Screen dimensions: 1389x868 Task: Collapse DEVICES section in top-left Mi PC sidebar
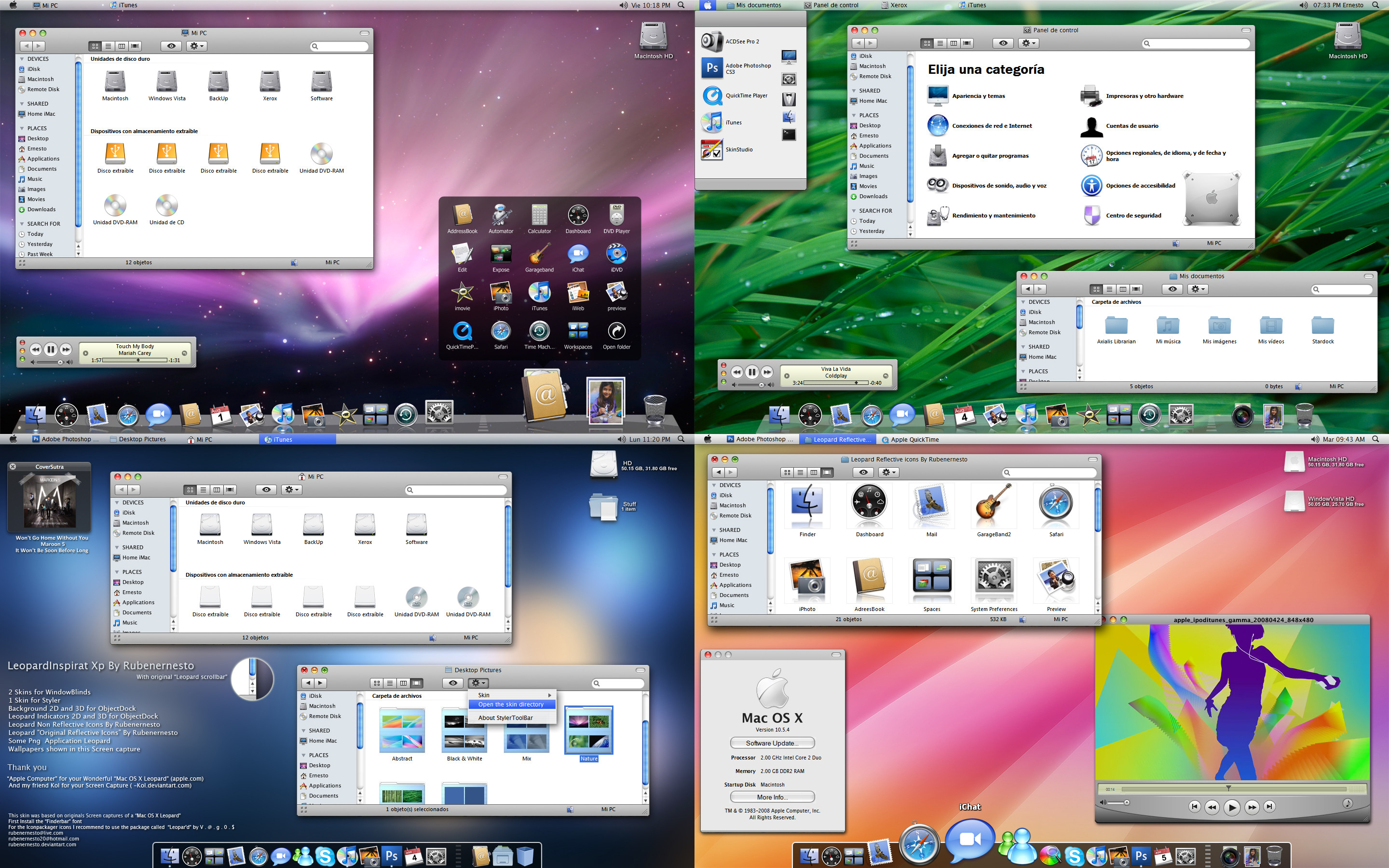click(x=22, y=59)
